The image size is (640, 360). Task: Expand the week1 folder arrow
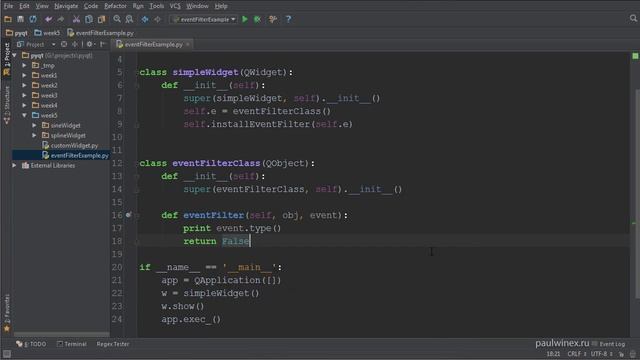click(24, 75)
